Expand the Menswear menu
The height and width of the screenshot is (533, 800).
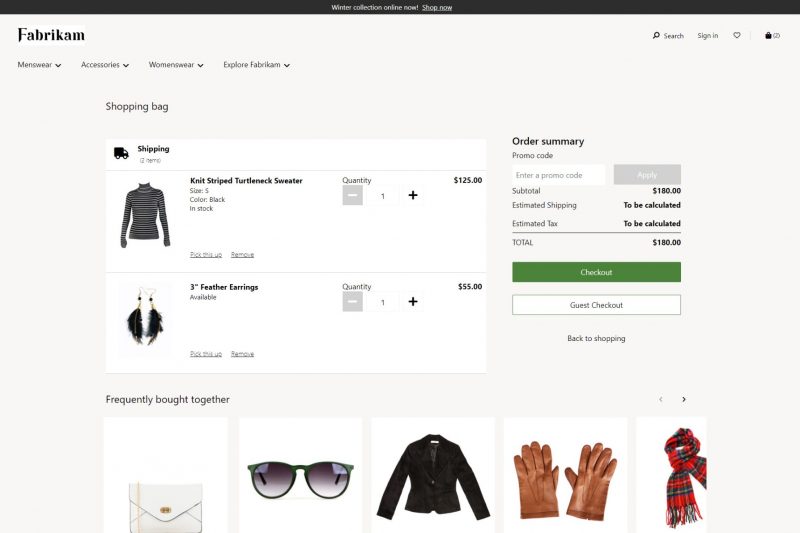tap(39, 65)
